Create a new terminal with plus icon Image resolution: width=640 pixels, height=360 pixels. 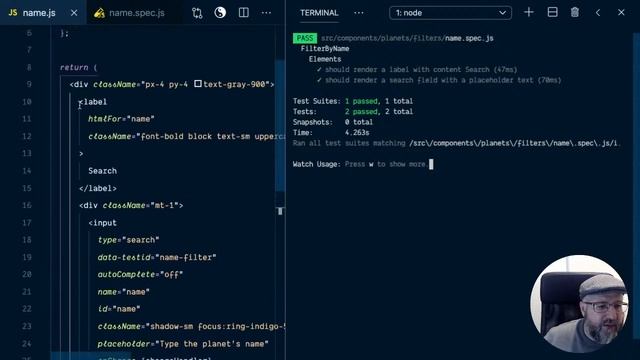coord(529,12)
